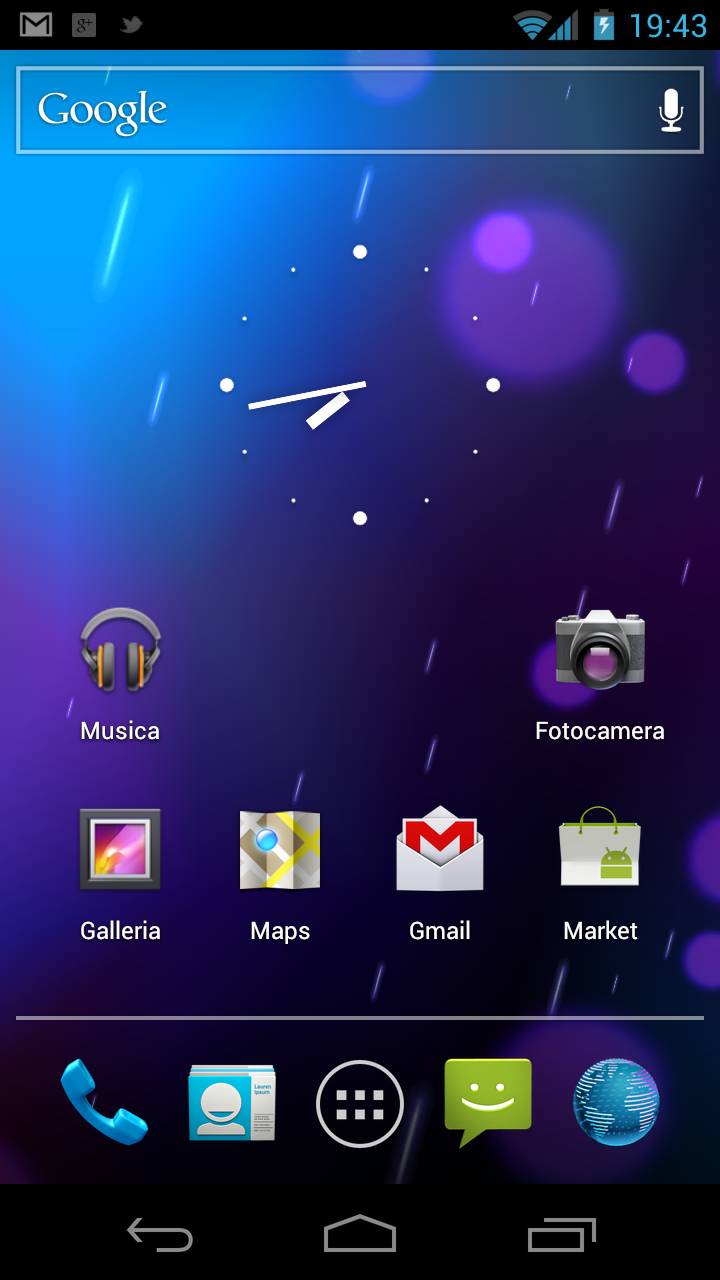Image resolution: width=720 pixels, height=1280 pixels.
Task: Tap the Google search bar
Action: (x=330, y=110)
